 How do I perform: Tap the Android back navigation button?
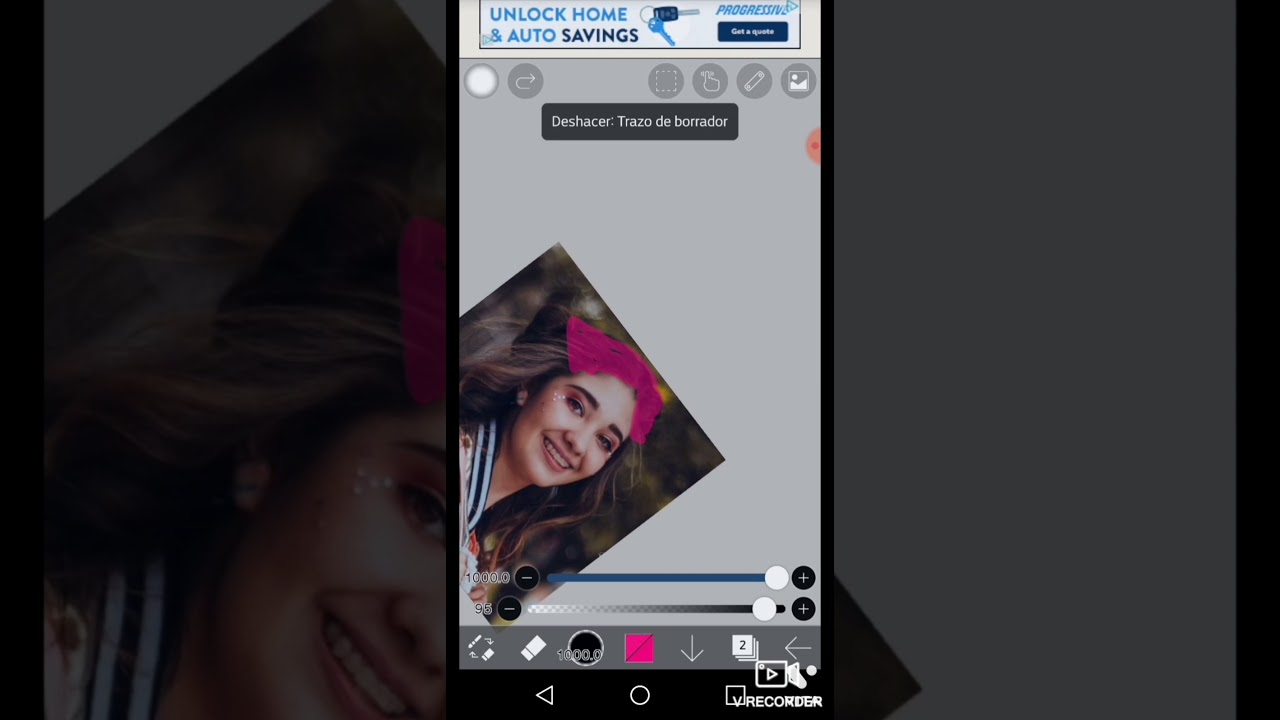pyautogui.click(x=544, y=695)
